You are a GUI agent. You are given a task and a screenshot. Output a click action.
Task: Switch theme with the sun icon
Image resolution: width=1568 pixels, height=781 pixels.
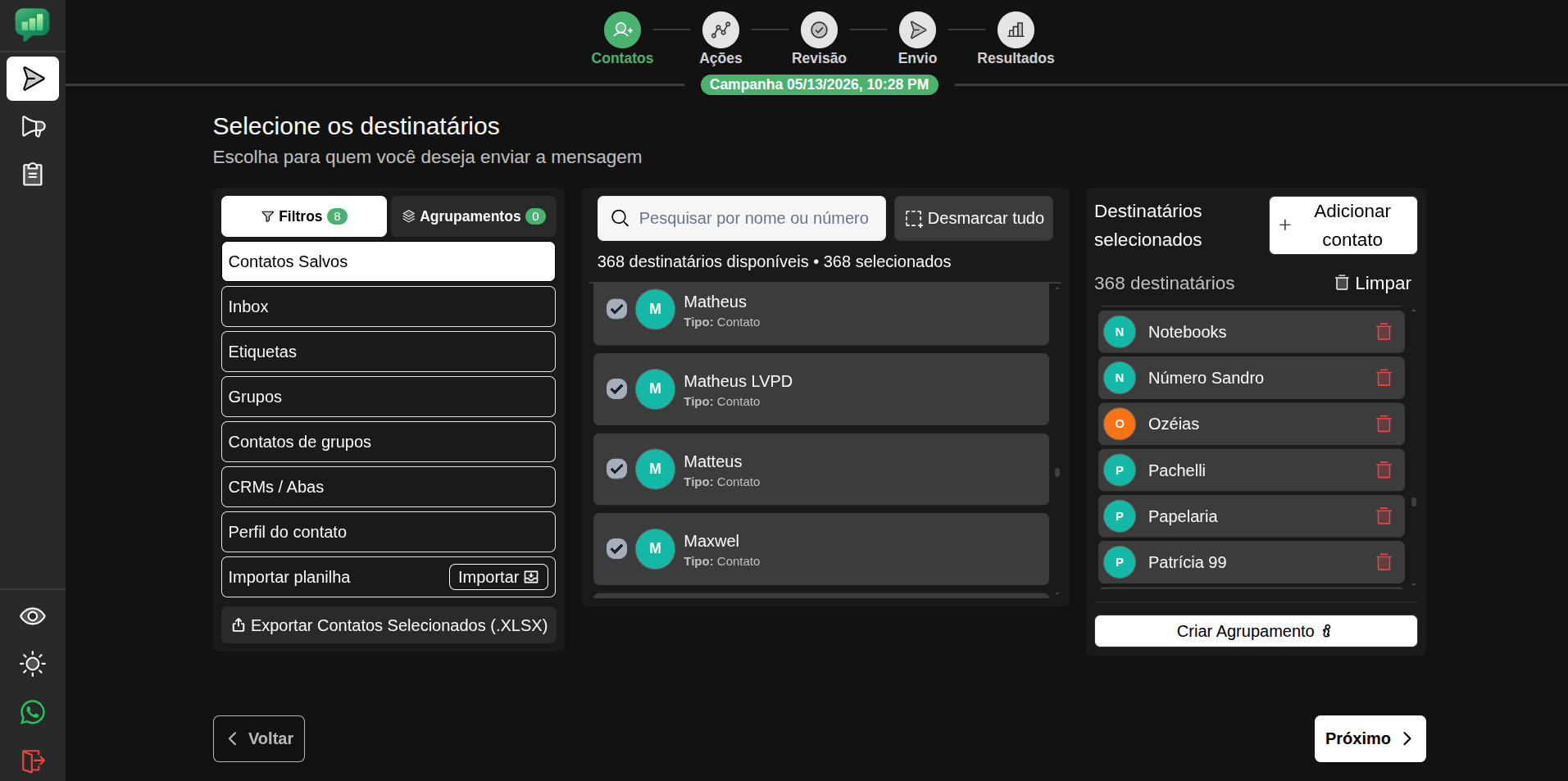tap(33, 664)
